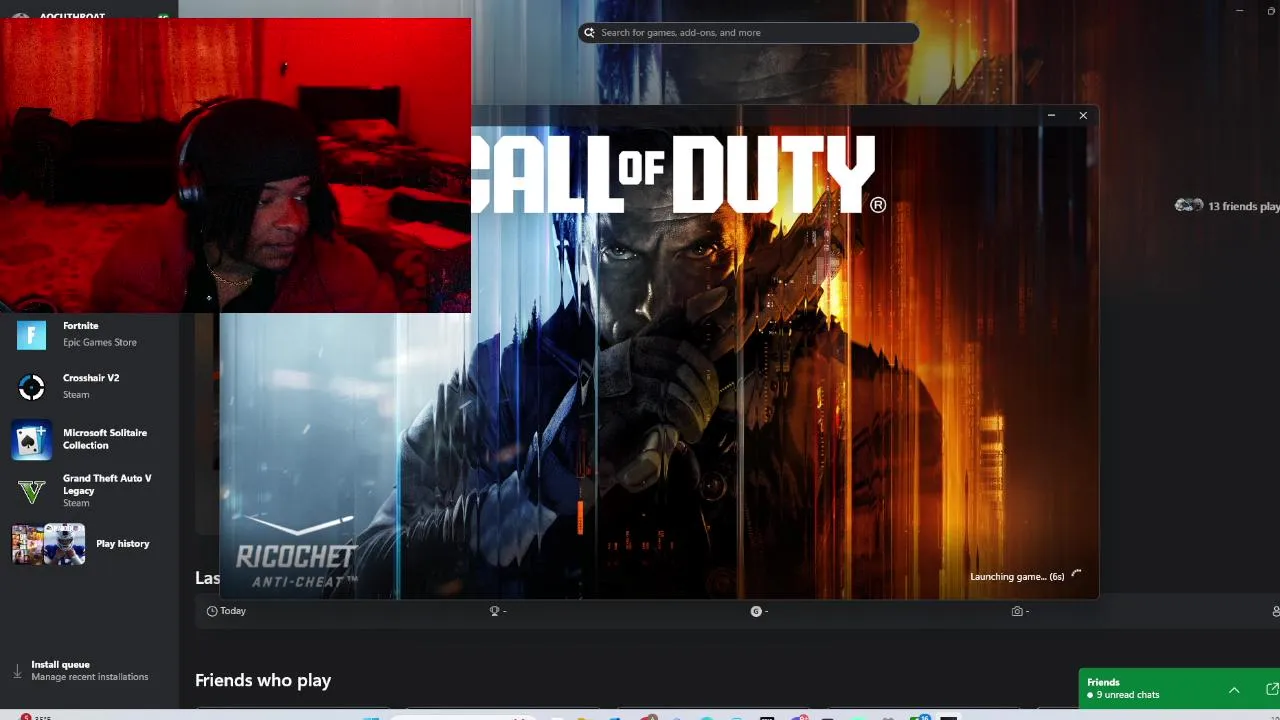Open Grand Theft Auto V Legacy icon

tap(32, 491)
